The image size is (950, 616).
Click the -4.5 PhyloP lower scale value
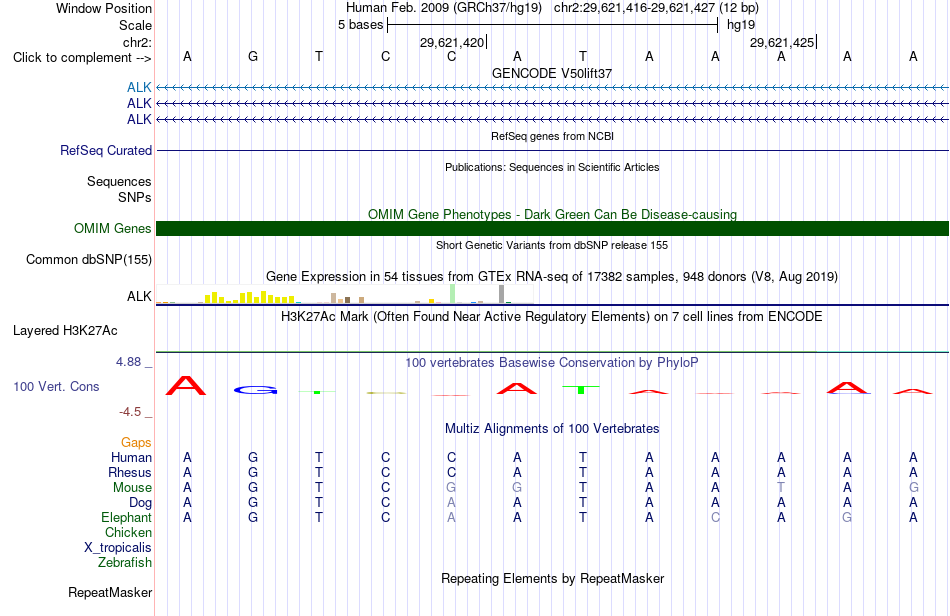(x=130, y=412)
